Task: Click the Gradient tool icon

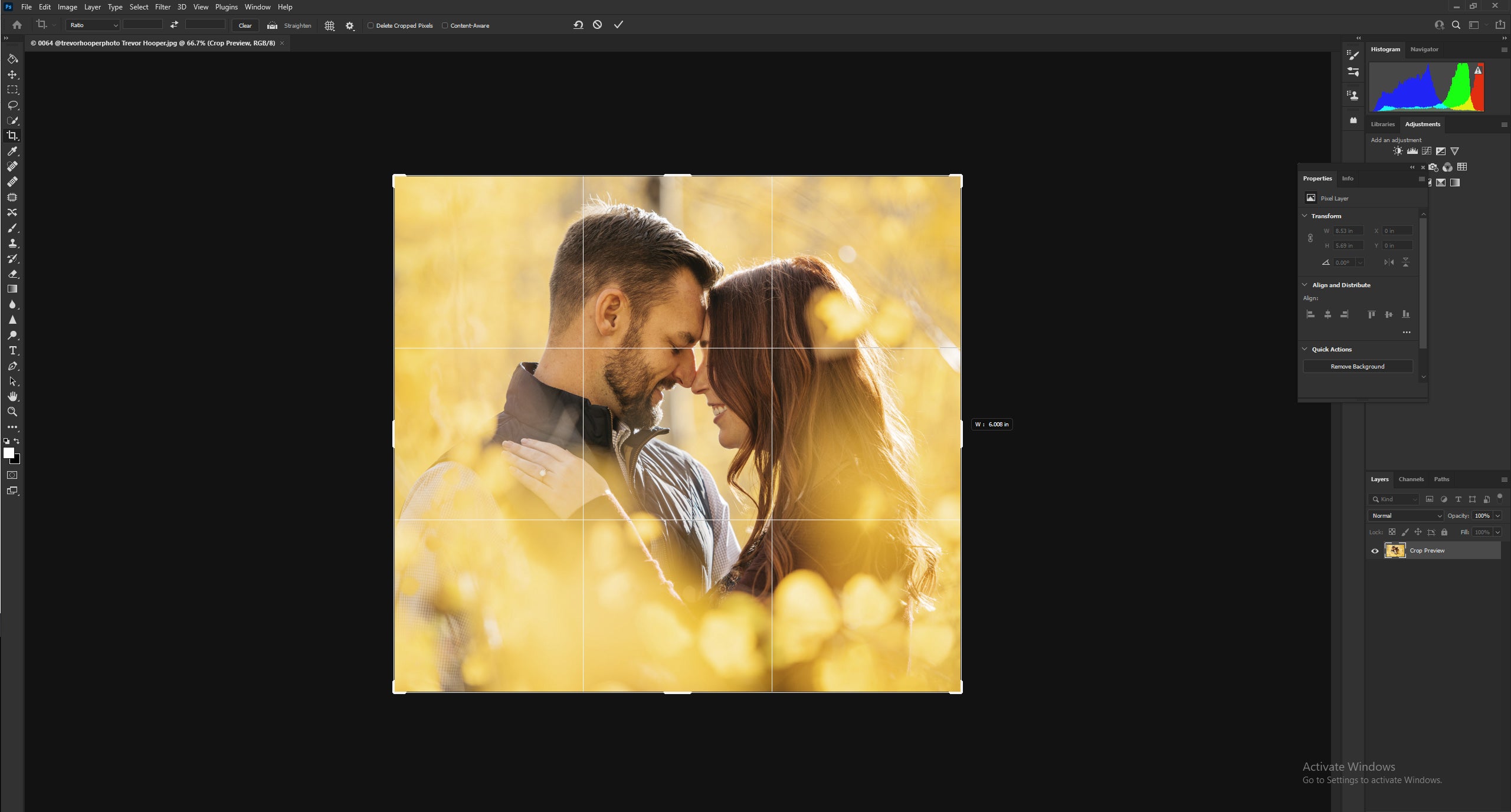Action: pos(13,289)
